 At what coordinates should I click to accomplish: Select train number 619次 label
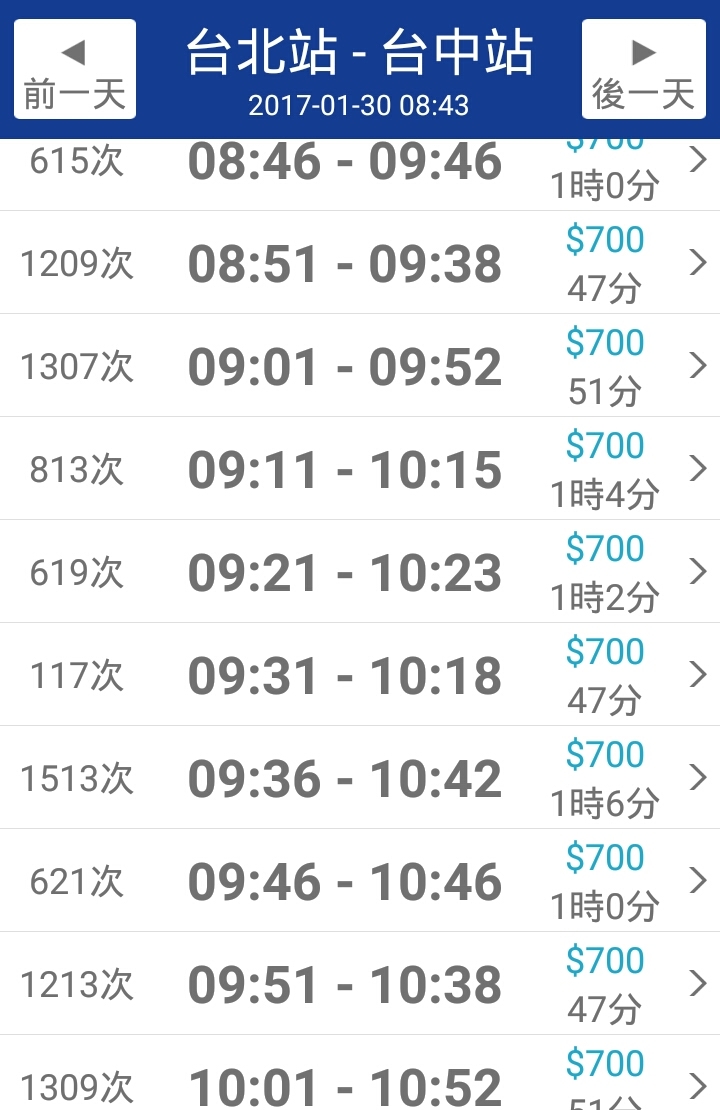pyautogui.click(x=77, y=572)
